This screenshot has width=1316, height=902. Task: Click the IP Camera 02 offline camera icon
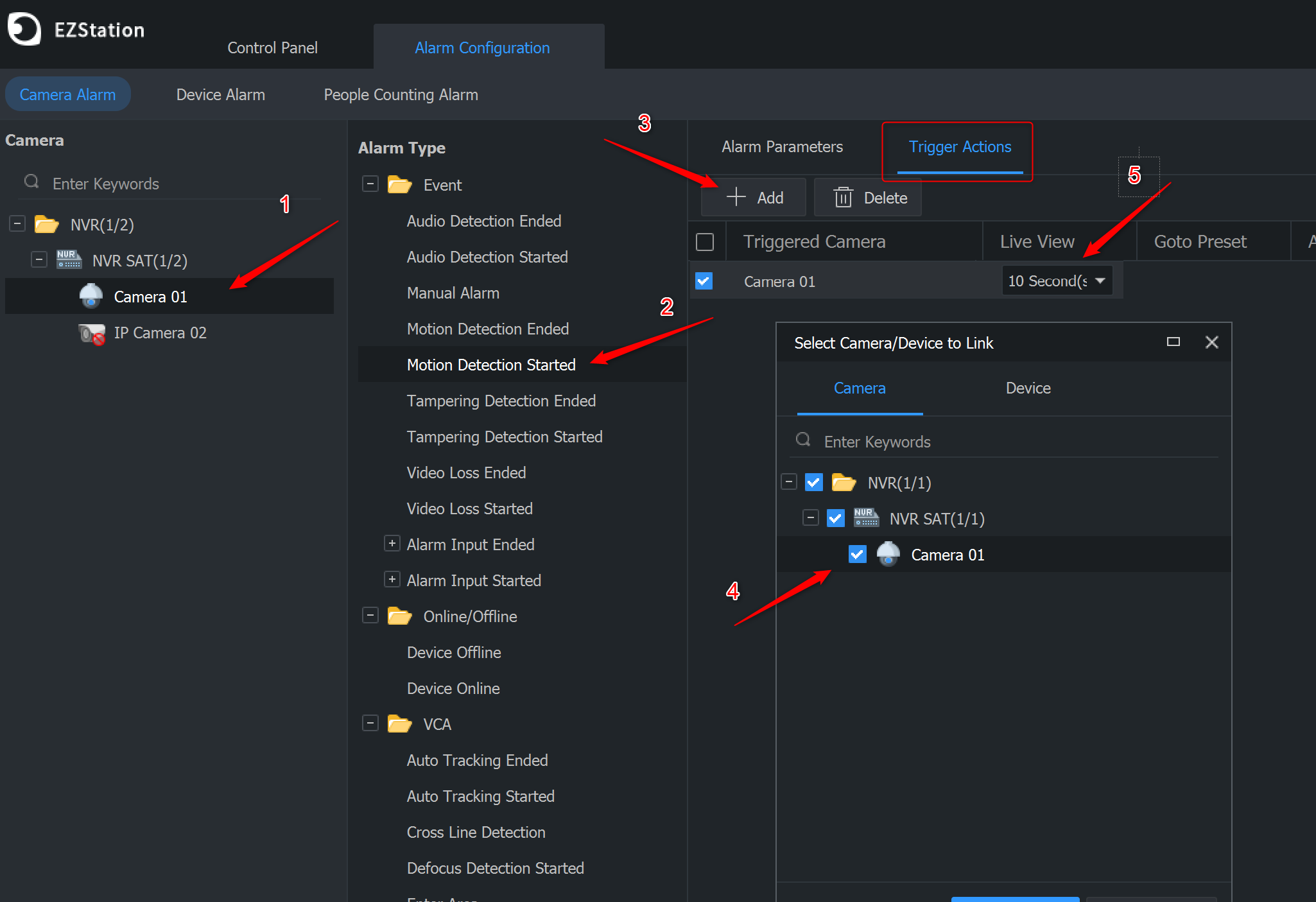pos(91,333)
